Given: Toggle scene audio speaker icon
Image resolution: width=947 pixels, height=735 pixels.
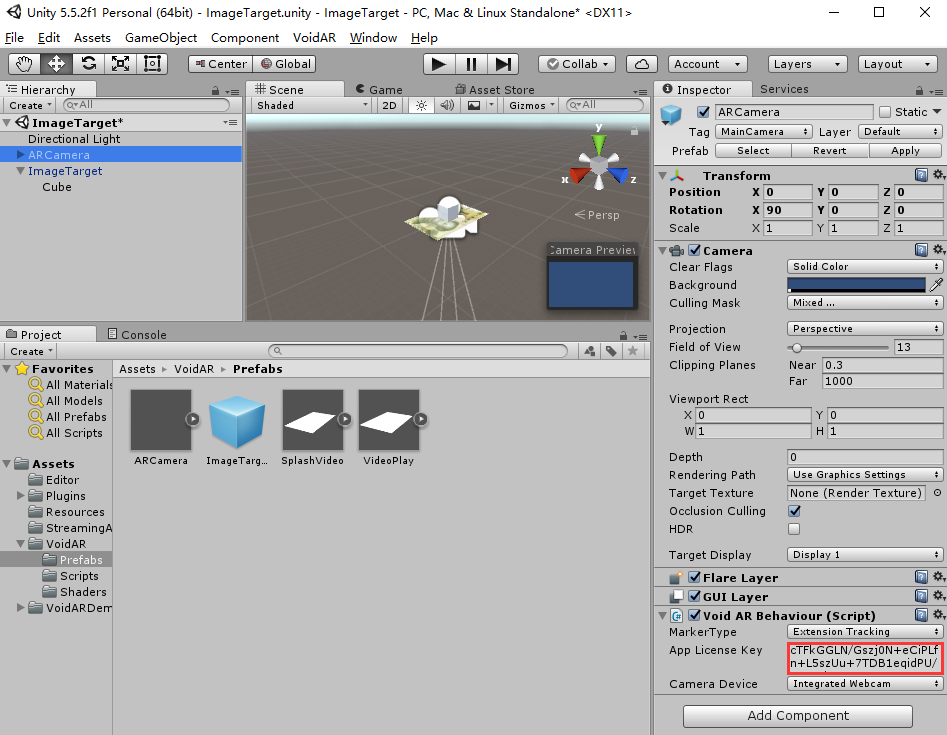Looking at the screenshot, I should coord(447,105).
